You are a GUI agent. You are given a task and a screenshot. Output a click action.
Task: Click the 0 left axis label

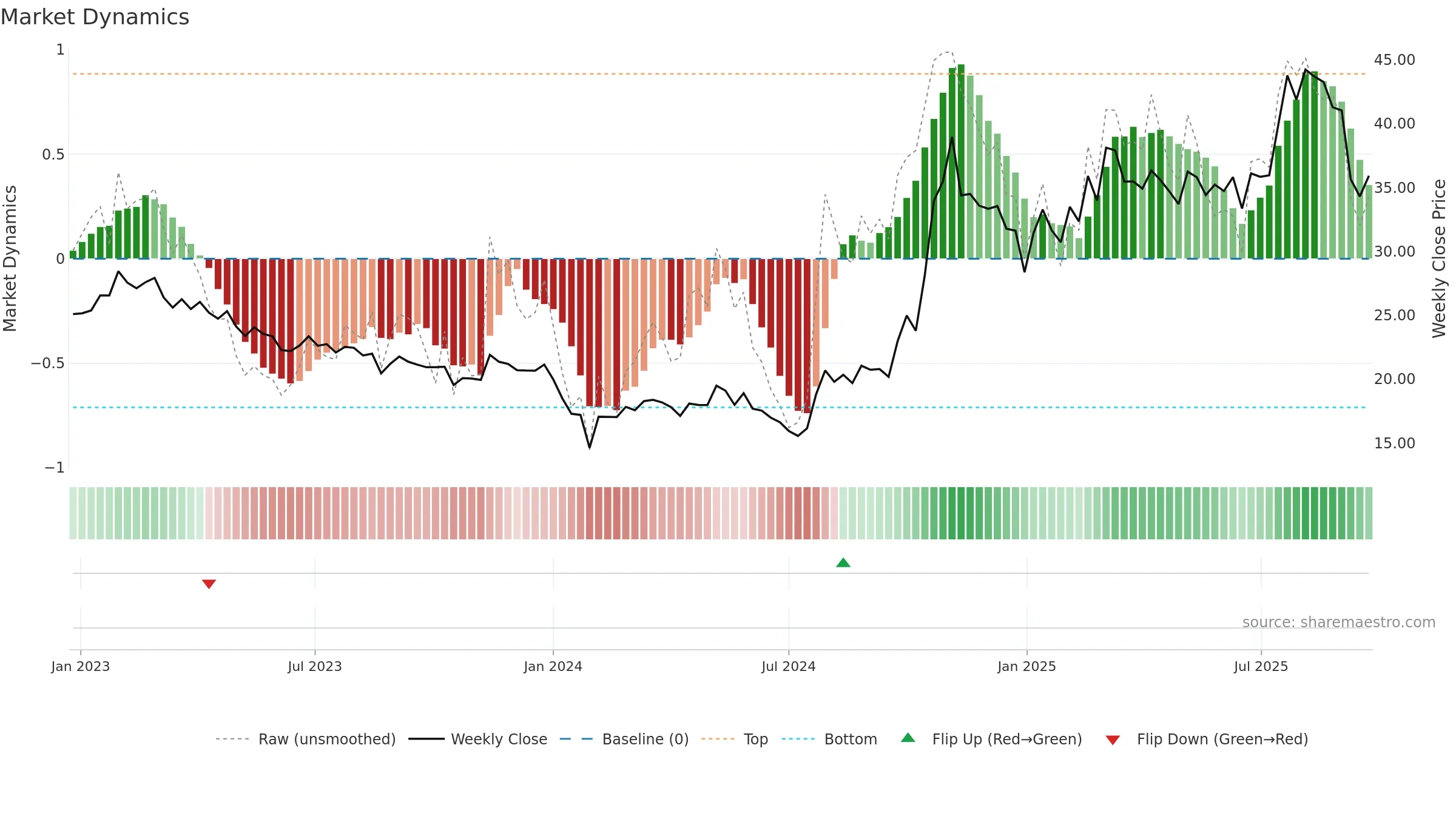pyautogui.click(x=61, y=259)
